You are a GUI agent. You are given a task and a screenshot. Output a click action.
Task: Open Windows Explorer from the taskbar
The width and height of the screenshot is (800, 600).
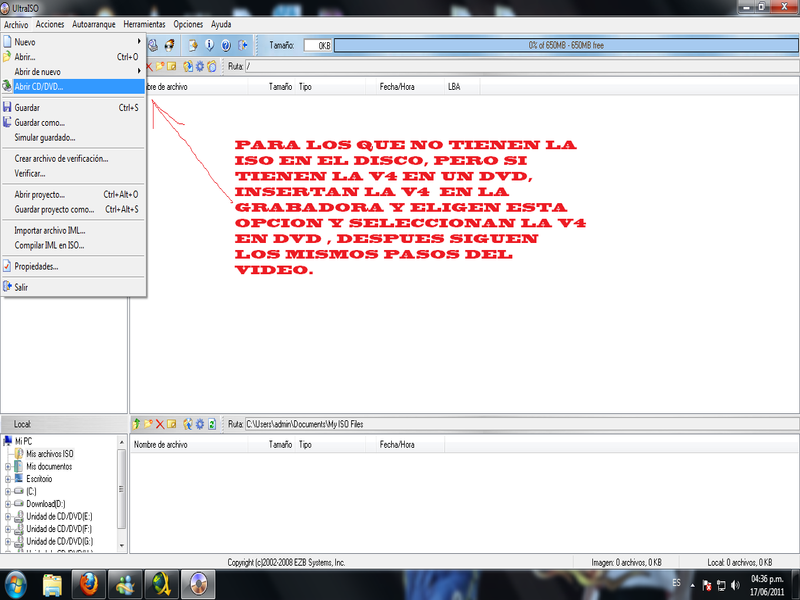click(x=53, y=585)
